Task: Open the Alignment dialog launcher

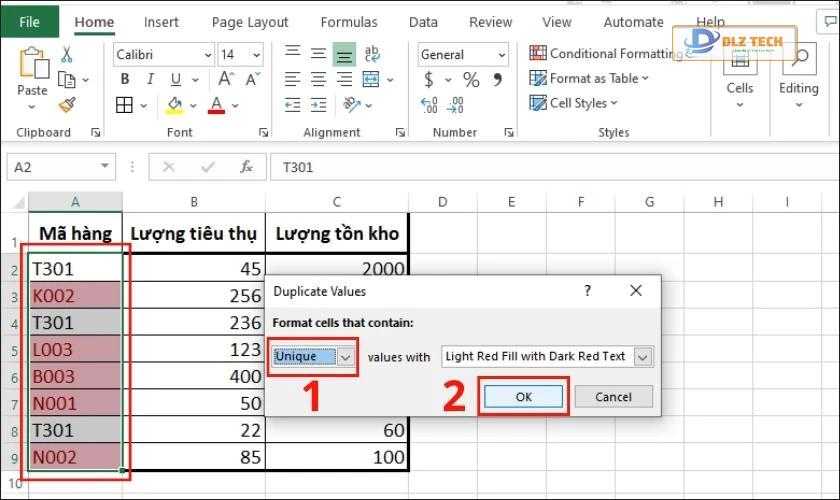Action: [x=400, y=132]
